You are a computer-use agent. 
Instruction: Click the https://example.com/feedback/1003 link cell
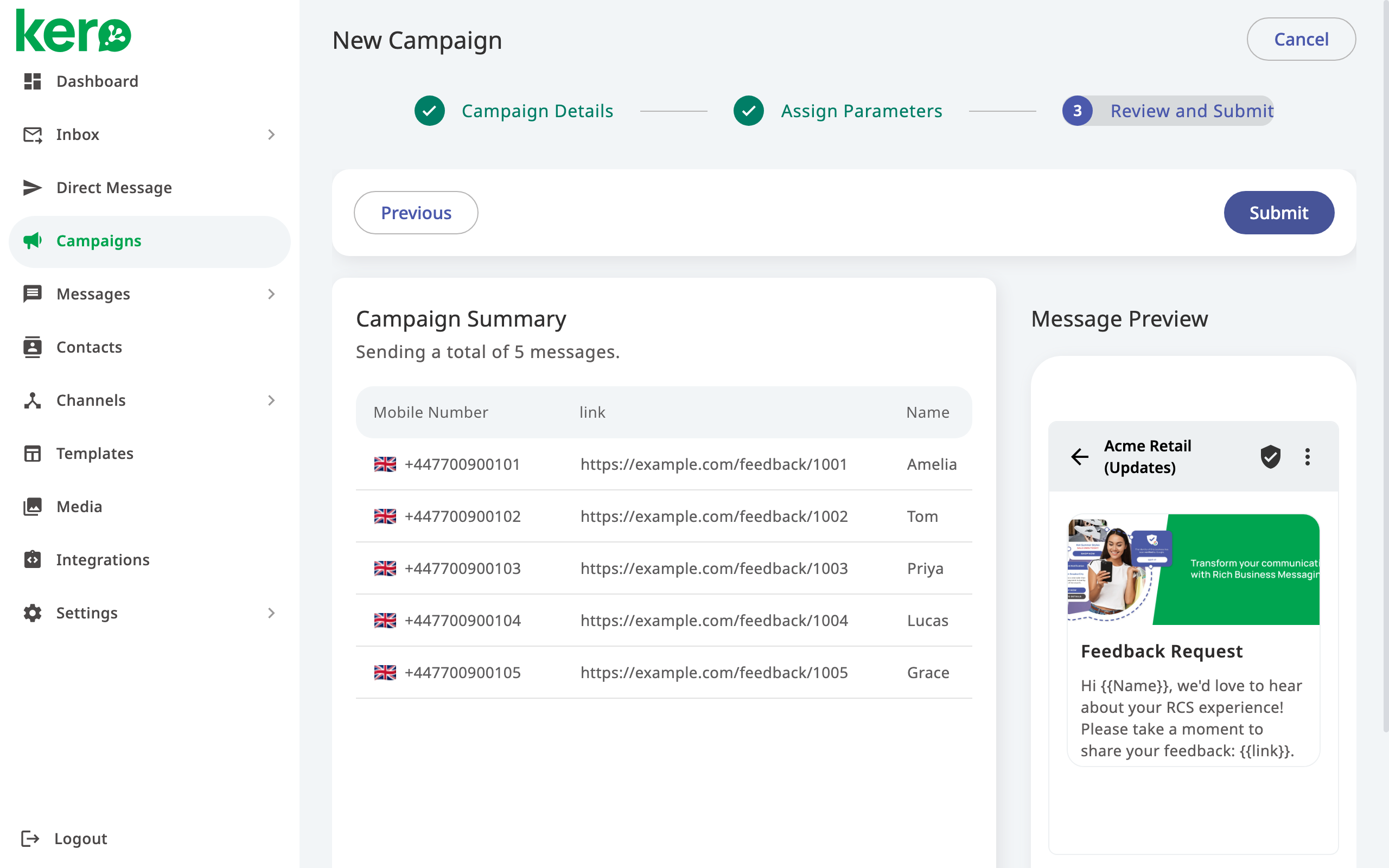tap(714, 569)
